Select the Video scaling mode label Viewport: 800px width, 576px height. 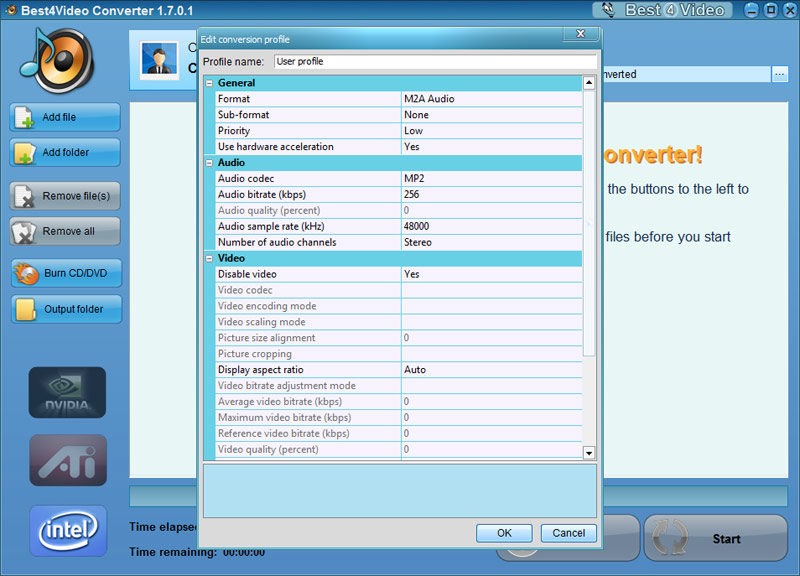click(262, 322)
